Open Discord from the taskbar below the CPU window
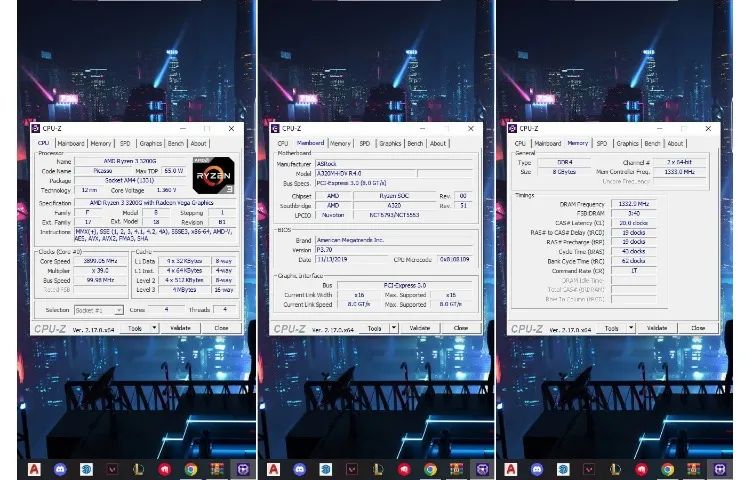This screenshot has height=480, width=749. pyautogui.click(x=61, y=469)
